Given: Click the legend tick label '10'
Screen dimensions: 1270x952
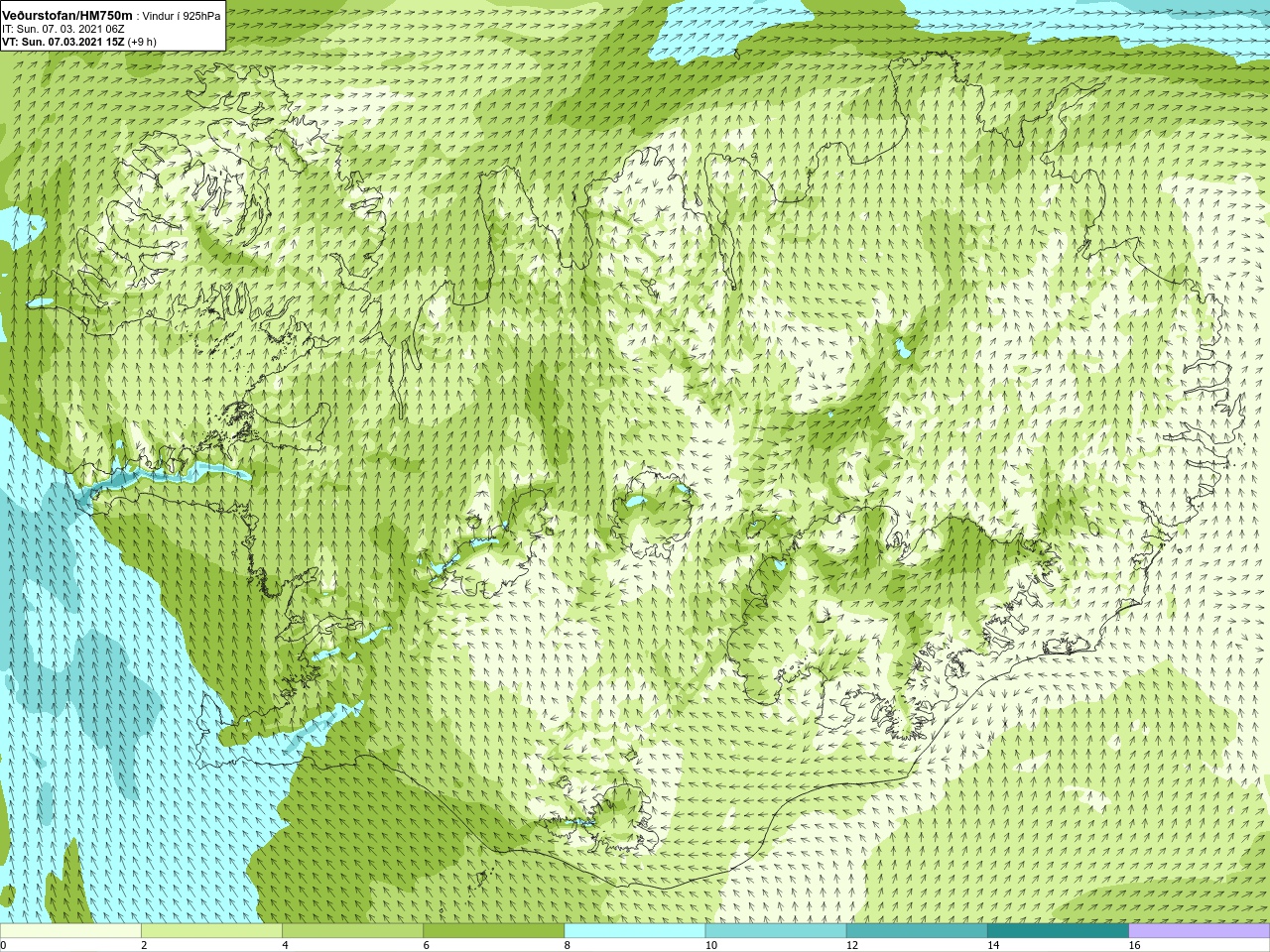Looking at the screenshot, I should 710,945.
